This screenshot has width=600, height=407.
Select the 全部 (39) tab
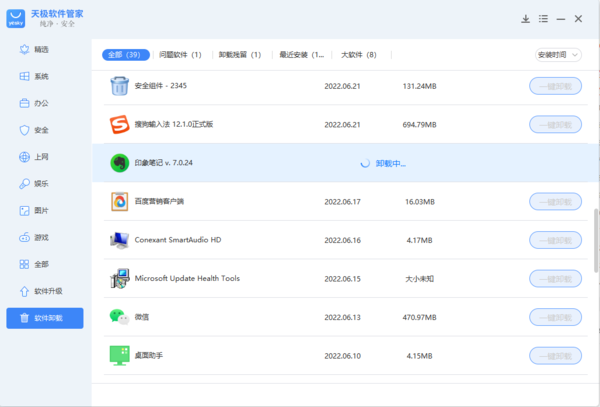click(124, 54)
